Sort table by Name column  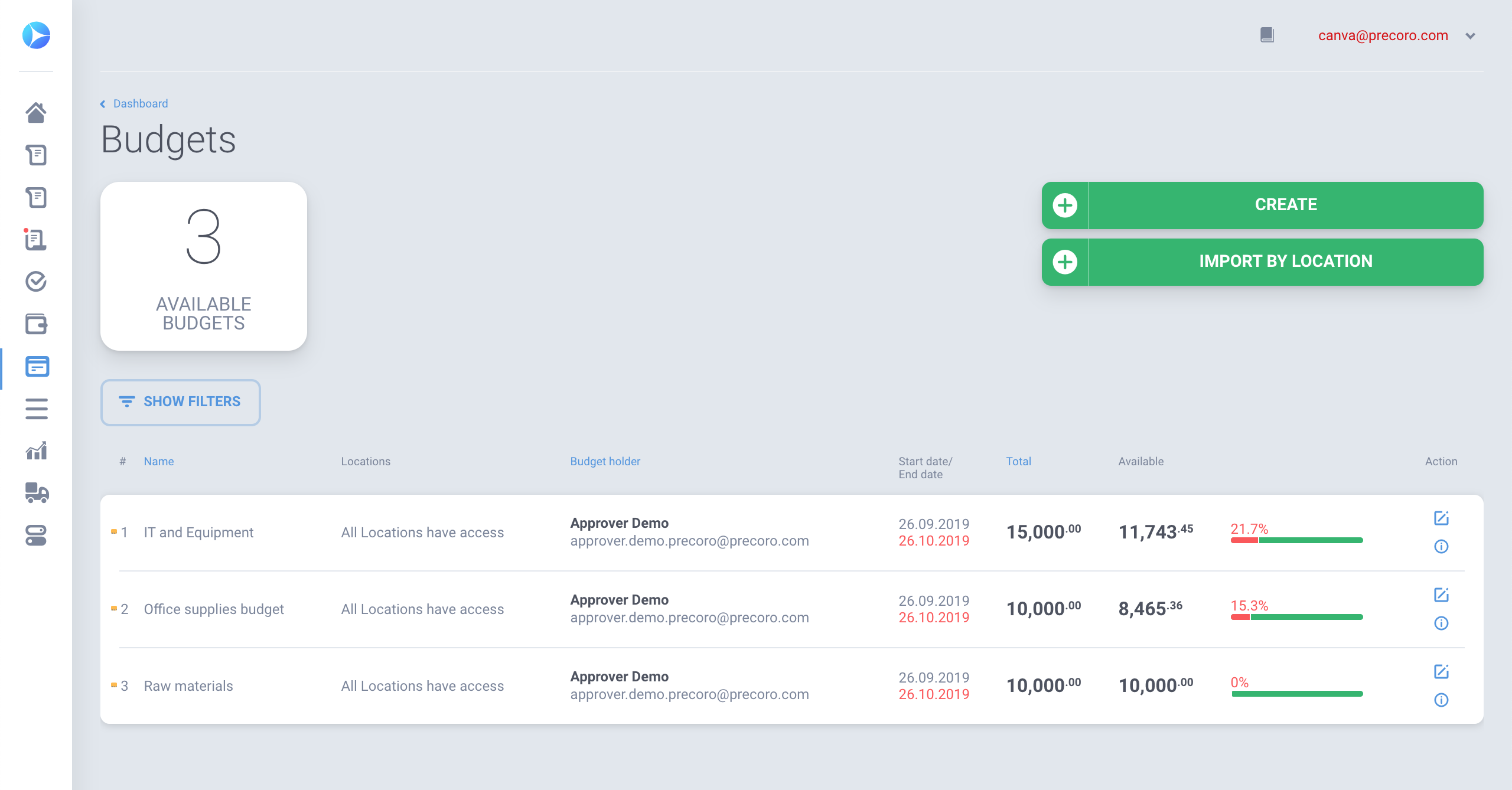click(x=158, y=462)
